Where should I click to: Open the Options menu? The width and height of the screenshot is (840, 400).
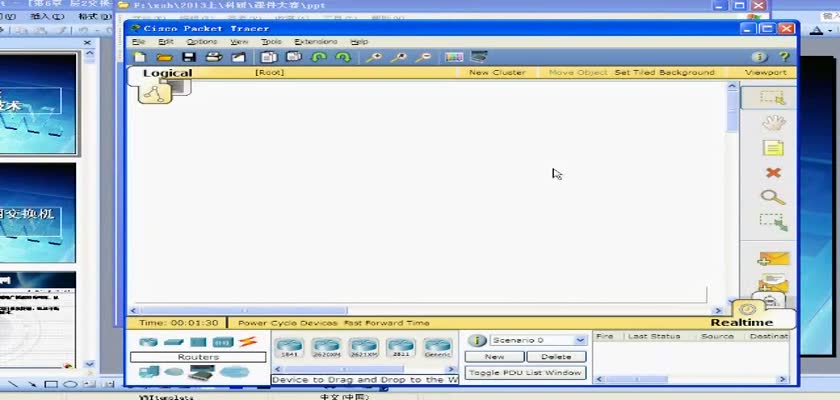click(x=202, y=41)
